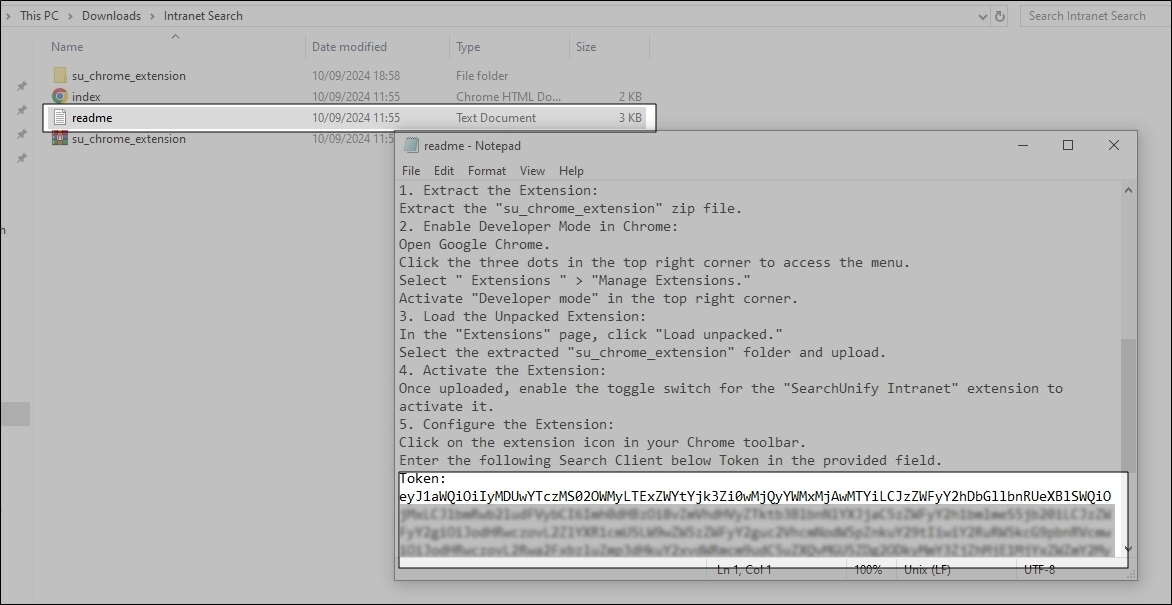Click the Name column sort arrow
This screenshot has height=605, width=1172.
175,37
